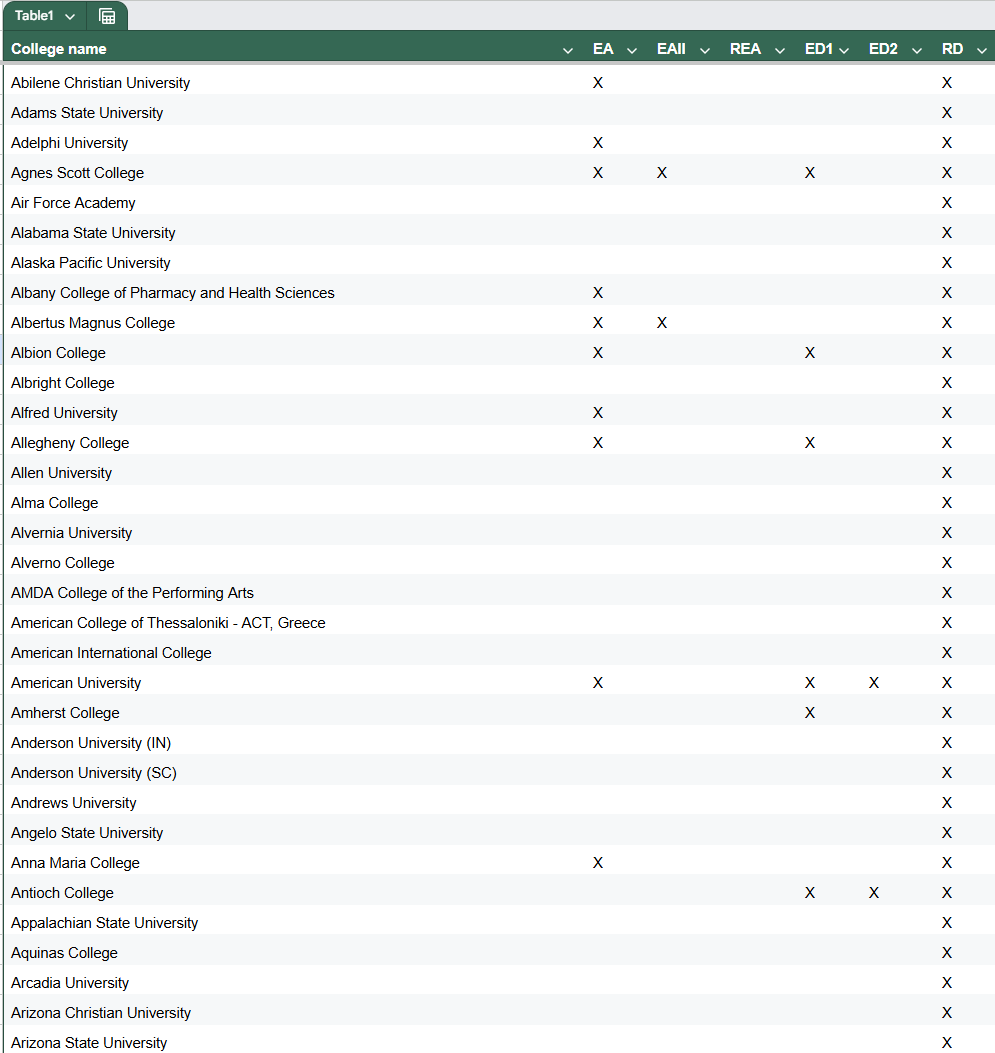Viewport: 995px width, 1053px height.
Task: Expand the RD column dropdown arrow
Action: (982, 50)
